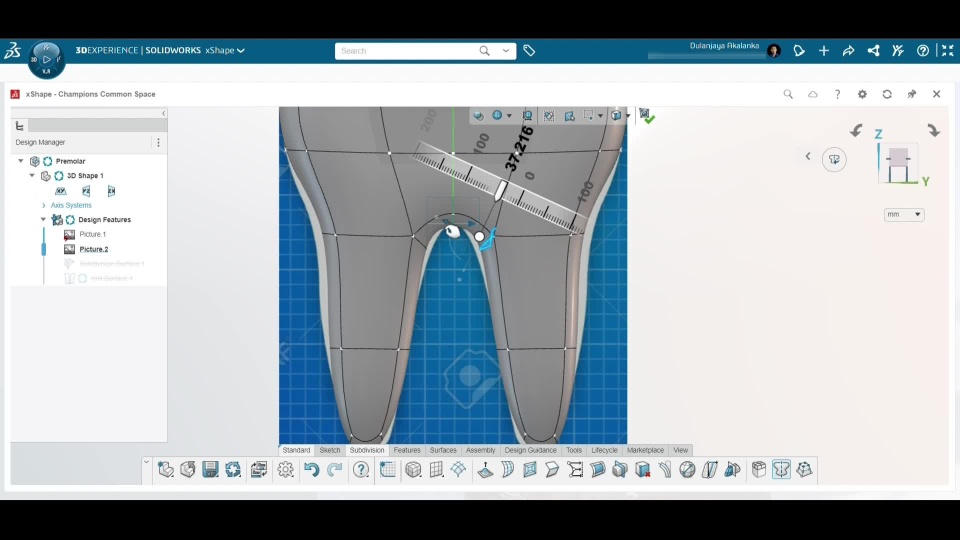Refresh the xShape widget
The width and height of the screenshot is (960, 540).
(887, 94)
